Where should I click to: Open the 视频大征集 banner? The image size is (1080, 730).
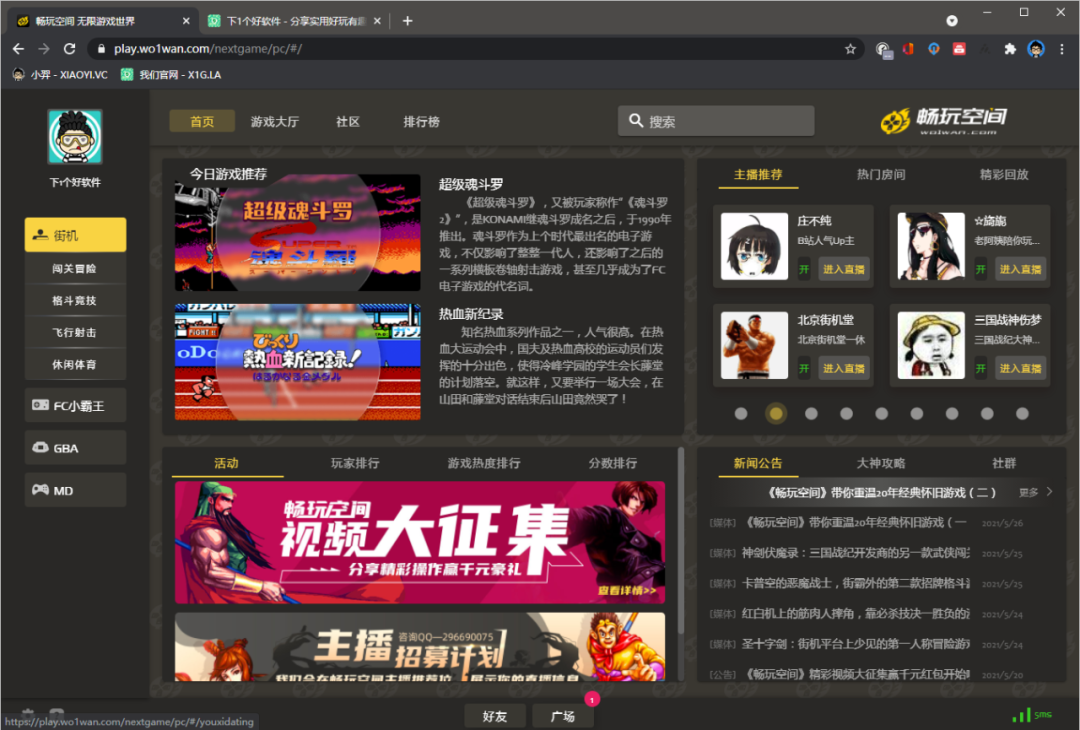419,542
